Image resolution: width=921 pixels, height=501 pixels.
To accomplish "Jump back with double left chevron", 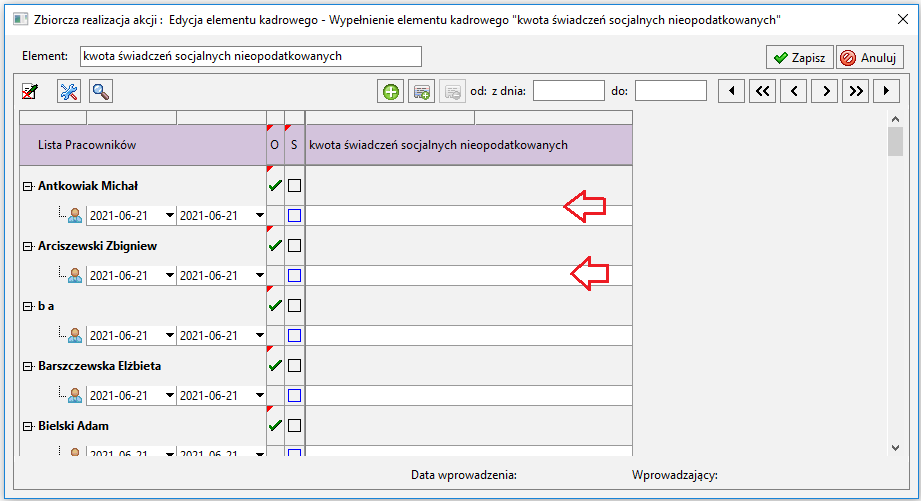I will [x=762, y=91].
